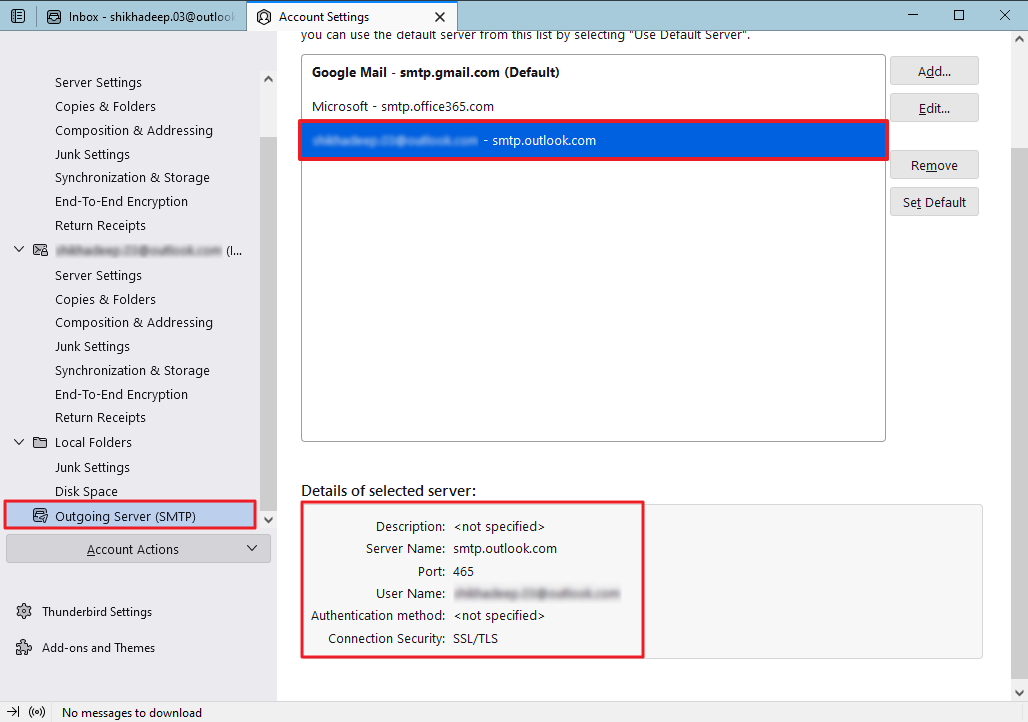Open first Server Settings entry in sidebar
The height and width of the screenshot is (722, 1028).
click(x=98, y=82)
